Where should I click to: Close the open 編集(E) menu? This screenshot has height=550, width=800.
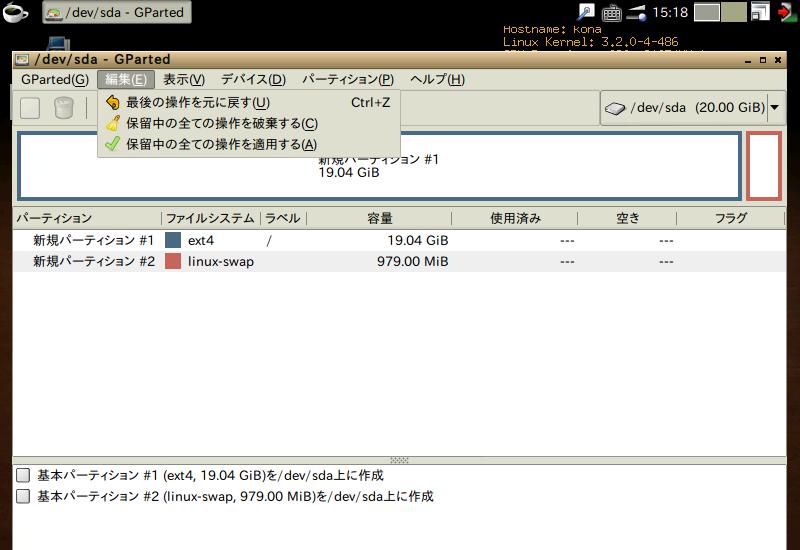tap(126, 80)
